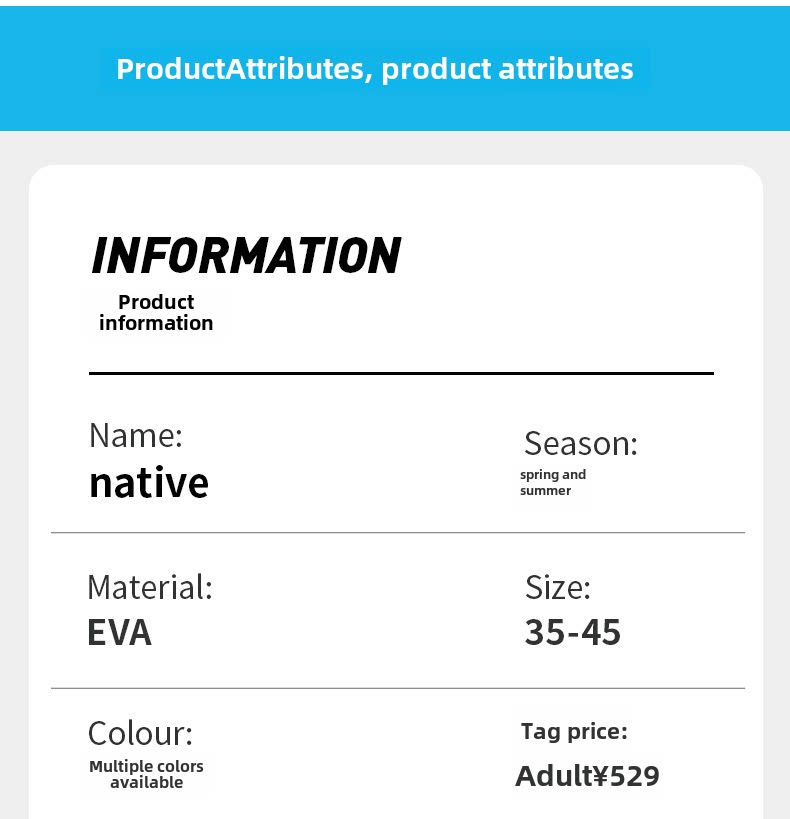Viewport: 790px width, 819px height.
Task: Select the 'EVA' material value
Action: [x=119, y=633]
